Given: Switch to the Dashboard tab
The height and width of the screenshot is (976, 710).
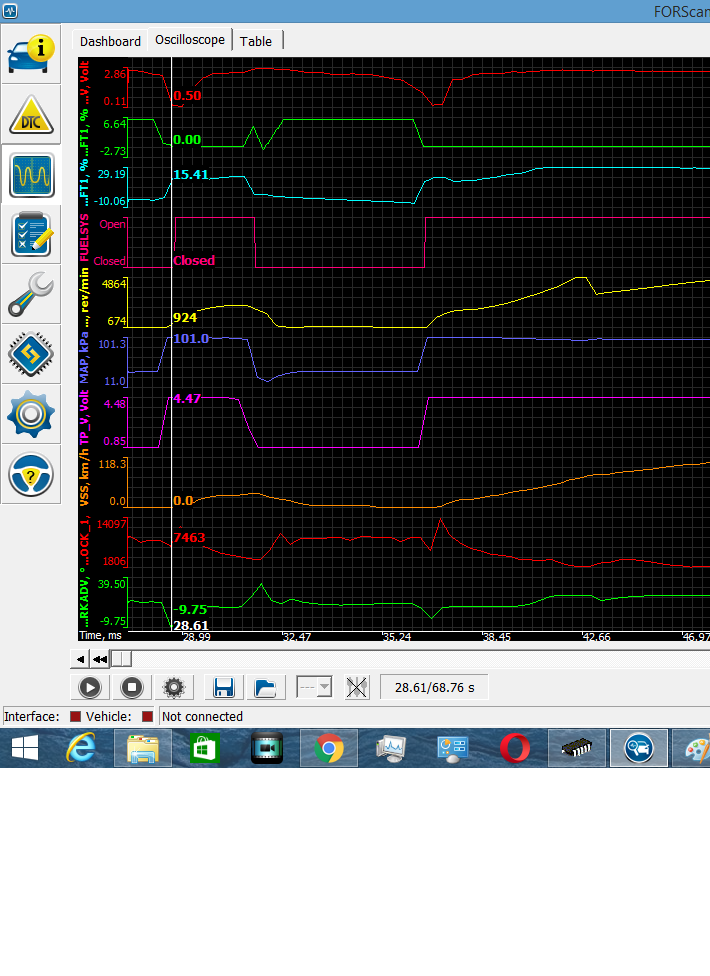Looking at the screenshot, I should pyautogui.click(x=110, y=41).
